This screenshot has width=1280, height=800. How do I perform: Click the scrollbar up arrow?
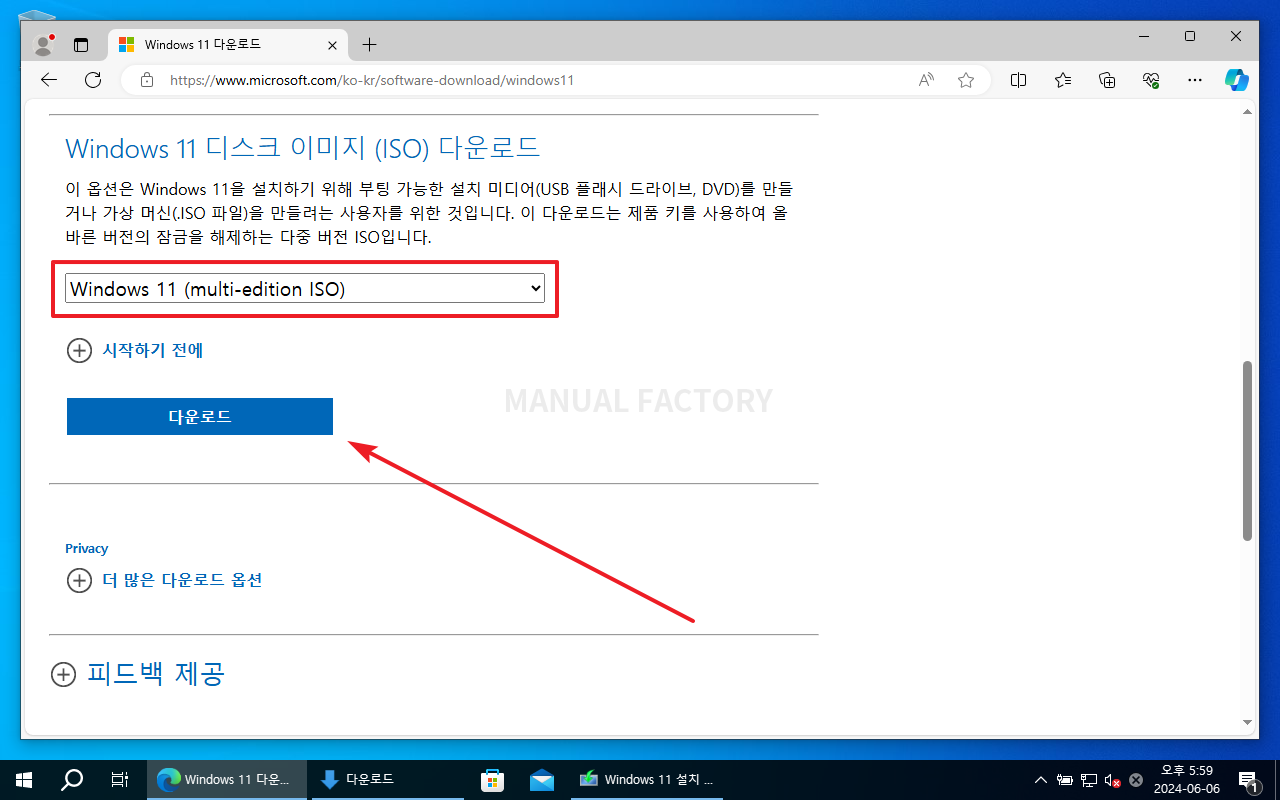(x=1247, y=112)
